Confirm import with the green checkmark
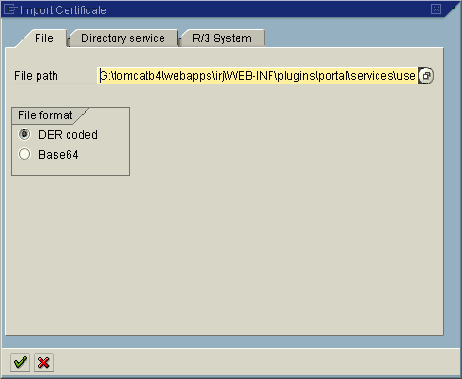Image resolution: width=462 pixels, height=379 pixels. pos(20,362)
